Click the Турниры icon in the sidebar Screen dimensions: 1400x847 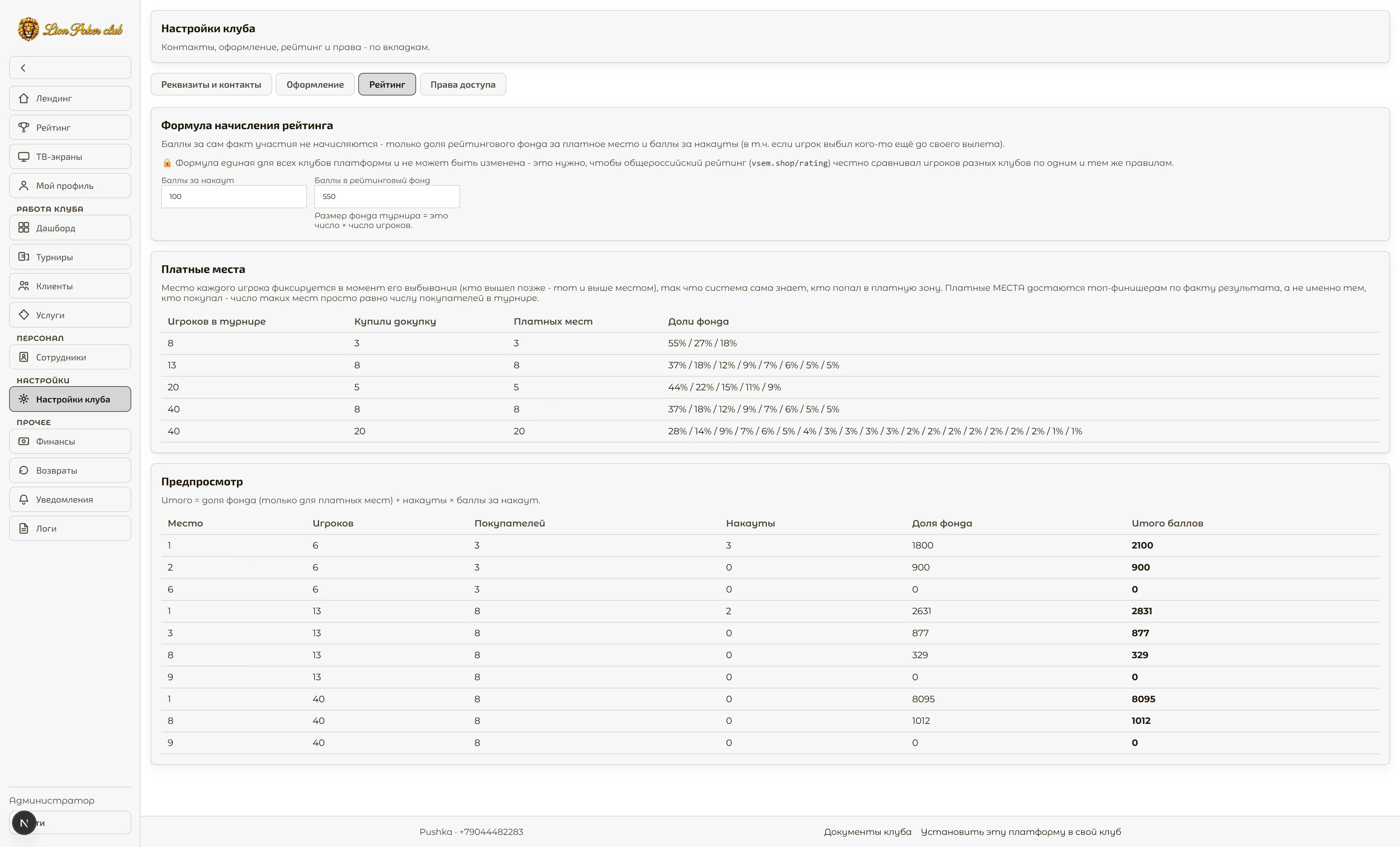coord(23,256)
